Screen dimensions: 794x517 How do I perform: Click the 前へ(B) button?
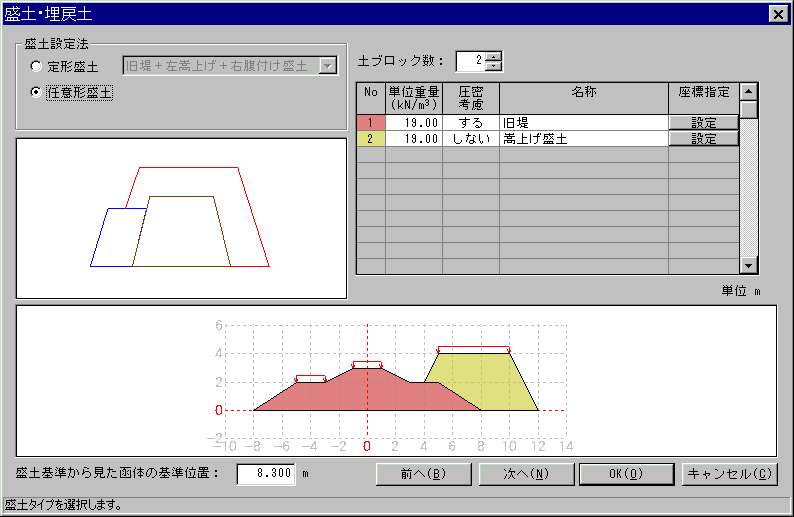tap(423, 474)
